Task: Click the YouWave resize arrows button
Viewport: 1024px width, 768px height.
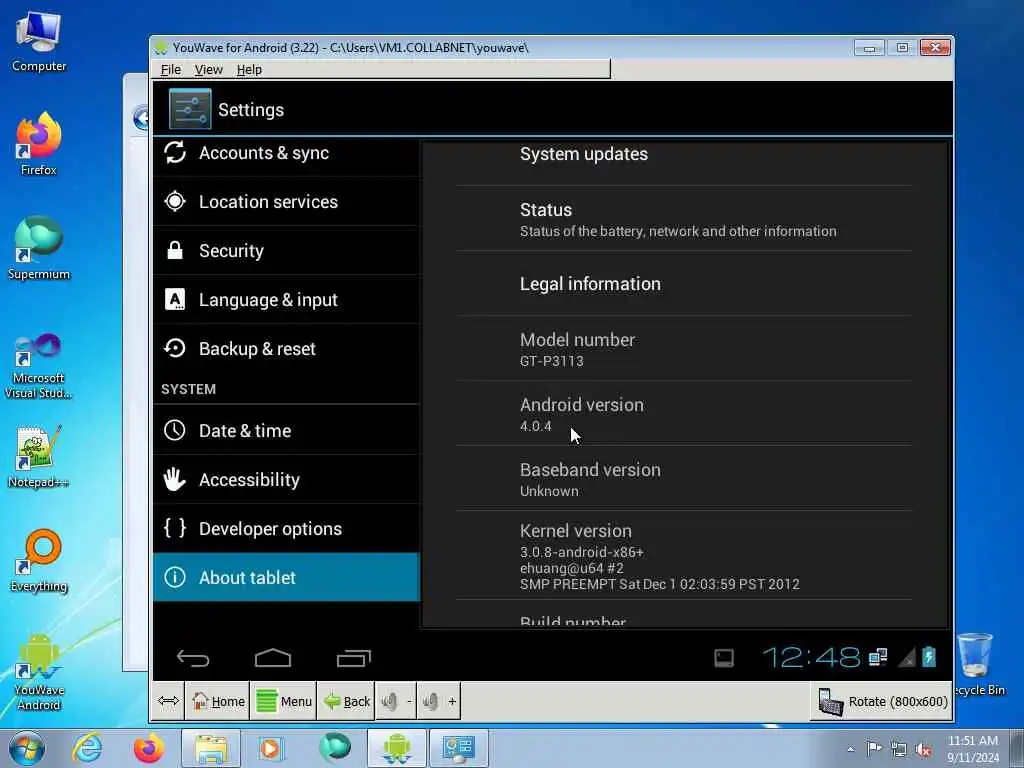Action: click(x=168, y=701)
